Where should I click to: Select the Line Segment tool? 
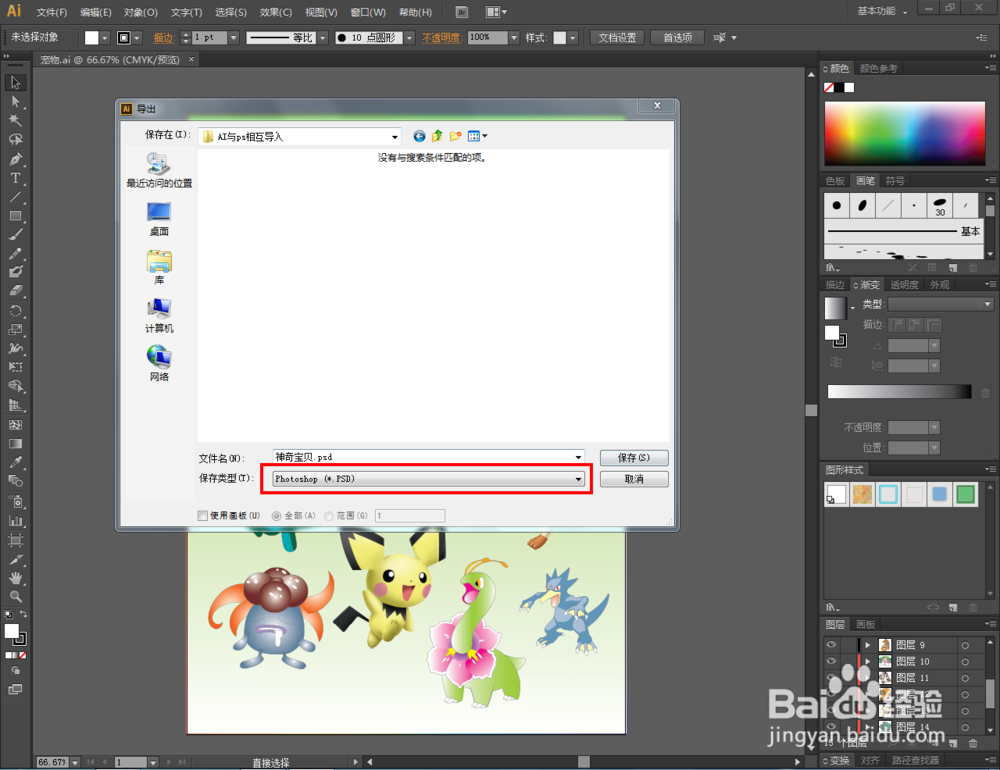pyautogui.click(x=15, y=197)
